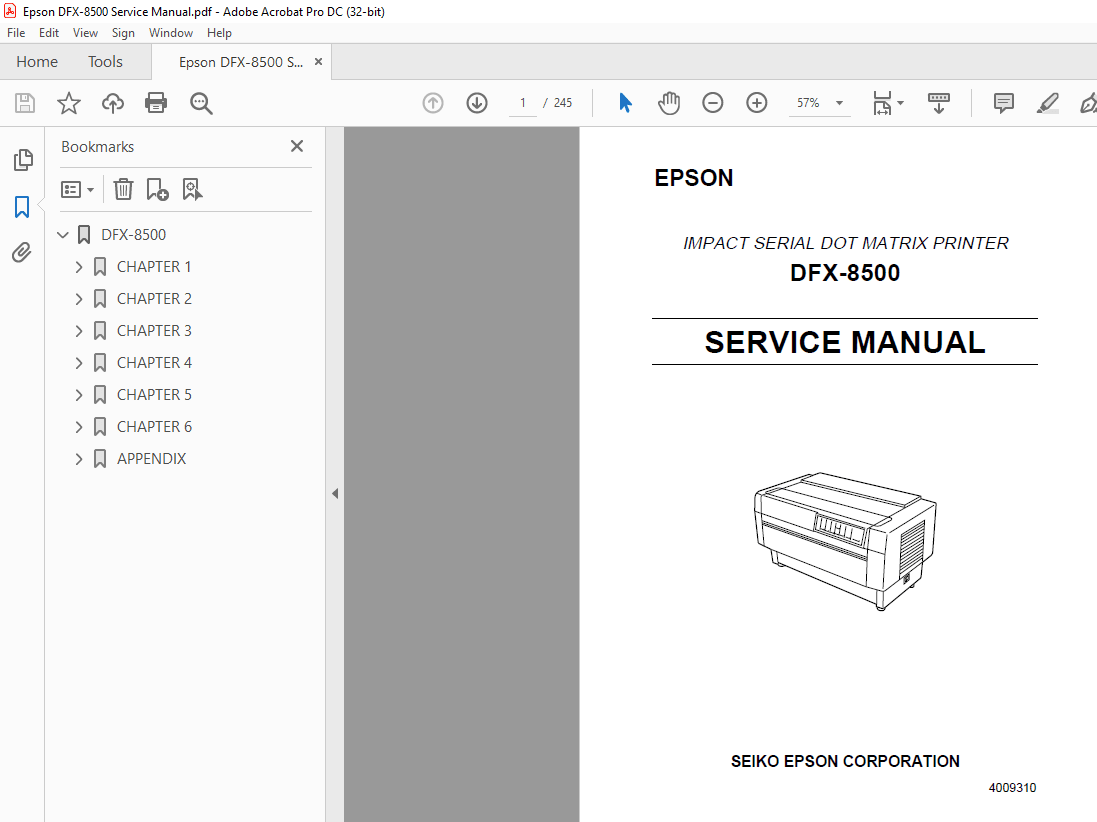Select the Highlight text tool
This screenshot has width=1097, height=822.
(x=1047, y=103)
